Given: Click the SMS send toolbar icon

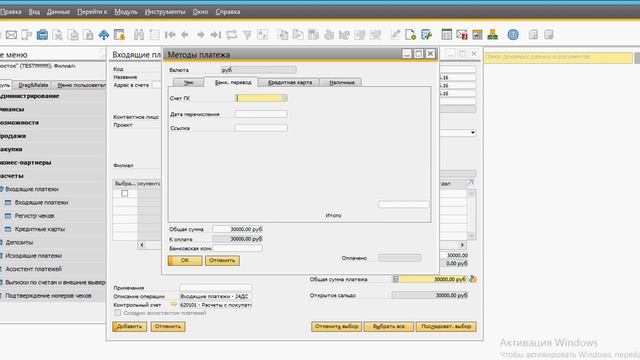Looking at the screenshot, I should (x=27, y=35).
